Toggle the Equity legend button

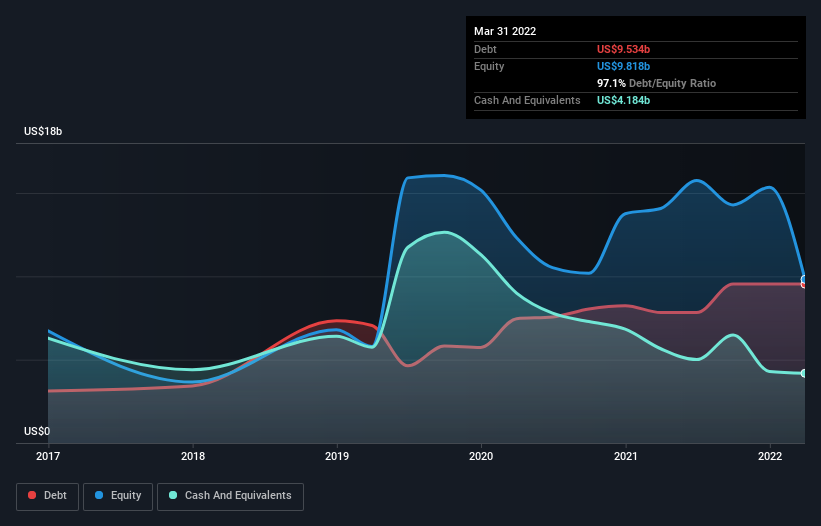point(118,496)
